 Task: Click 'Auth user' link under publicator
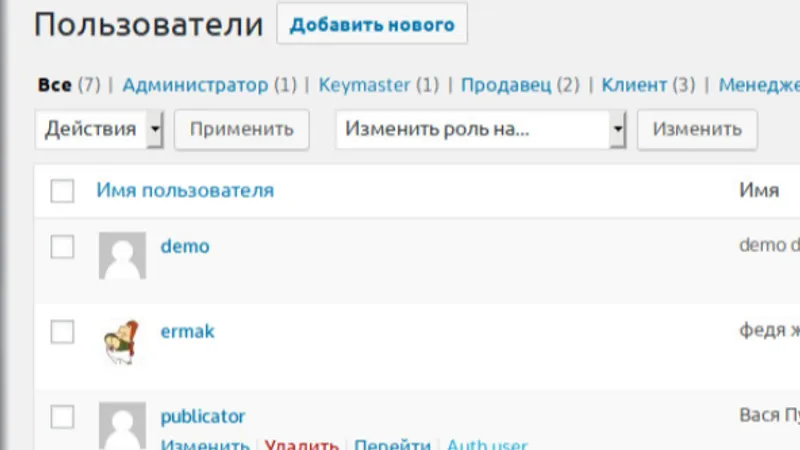pyautogui.click(x=487, y=444)
